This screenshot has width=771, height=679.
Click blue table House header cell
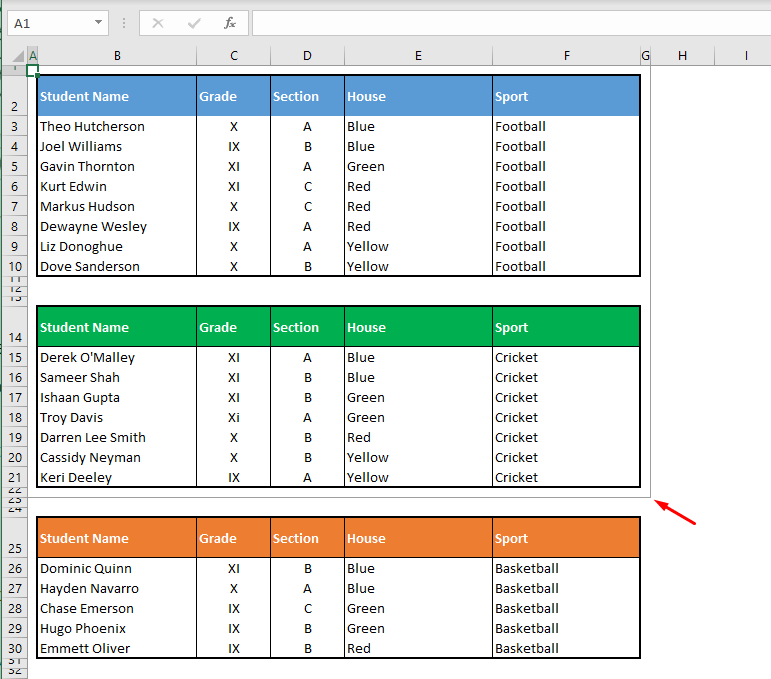(418, 96)
